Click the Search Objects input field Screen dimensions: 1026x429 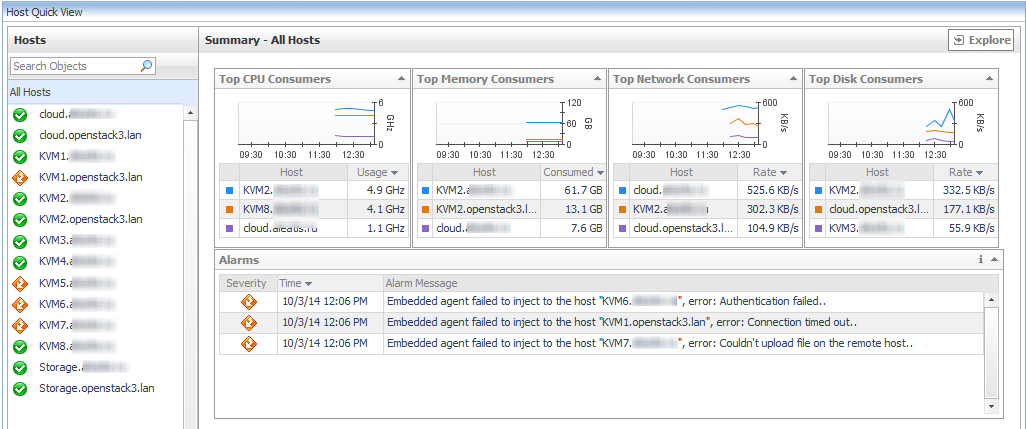tap(74, 66)
